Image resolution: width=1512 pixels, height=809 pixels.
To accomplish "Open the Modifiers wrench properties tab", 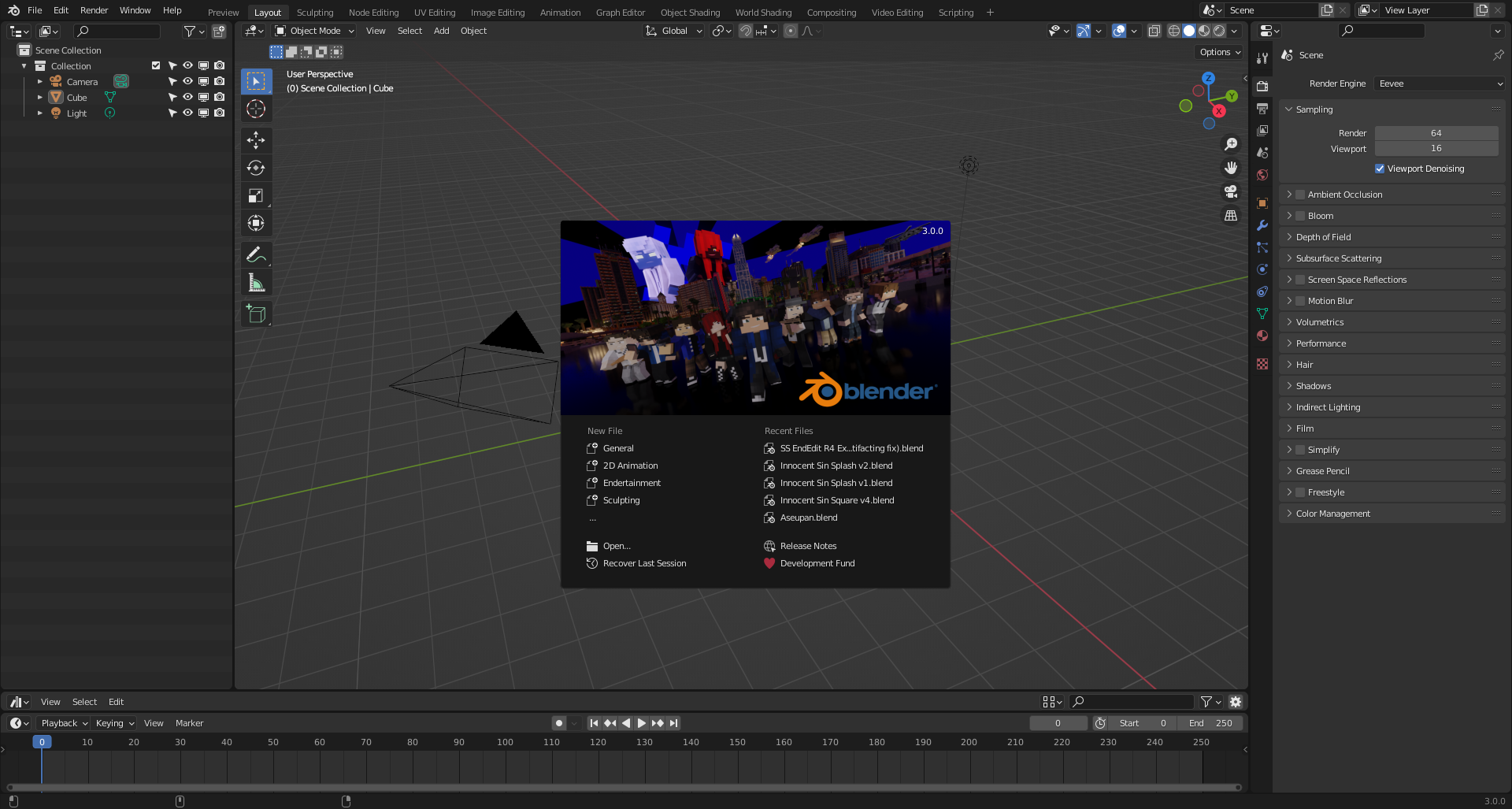I will [1262, 225].
